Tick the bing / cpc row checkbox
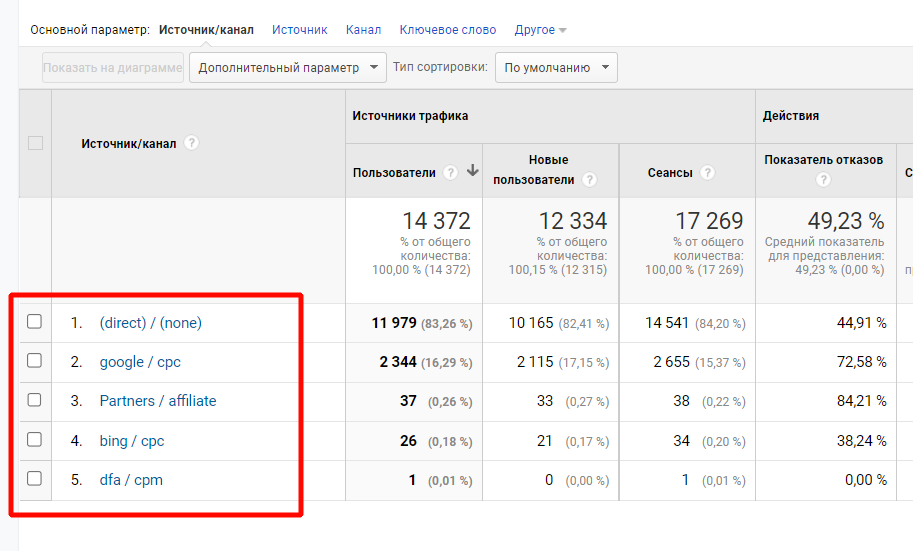Screen dimensions: 913x551 (x=35, y=440)
